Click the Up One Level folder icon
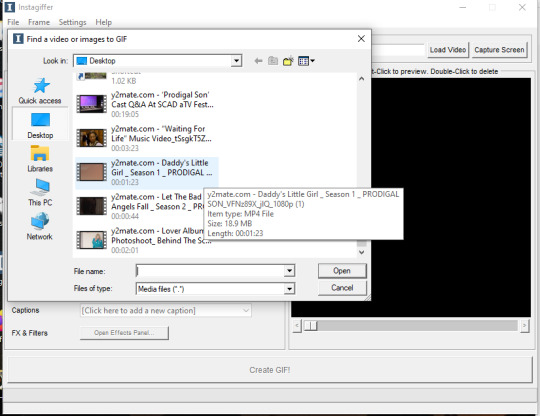 (x=273, y=61)
